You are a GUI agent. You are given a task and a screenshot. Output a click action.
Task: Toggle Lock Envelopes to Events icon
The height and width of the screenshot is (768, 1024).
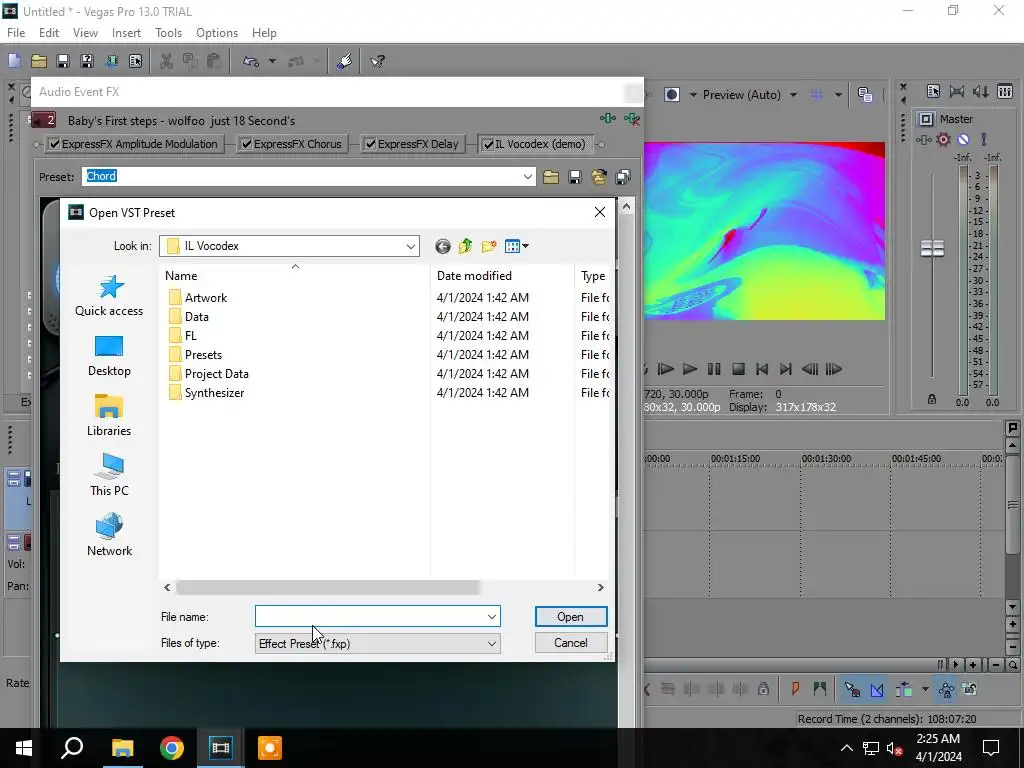click(x=946, y=689)
